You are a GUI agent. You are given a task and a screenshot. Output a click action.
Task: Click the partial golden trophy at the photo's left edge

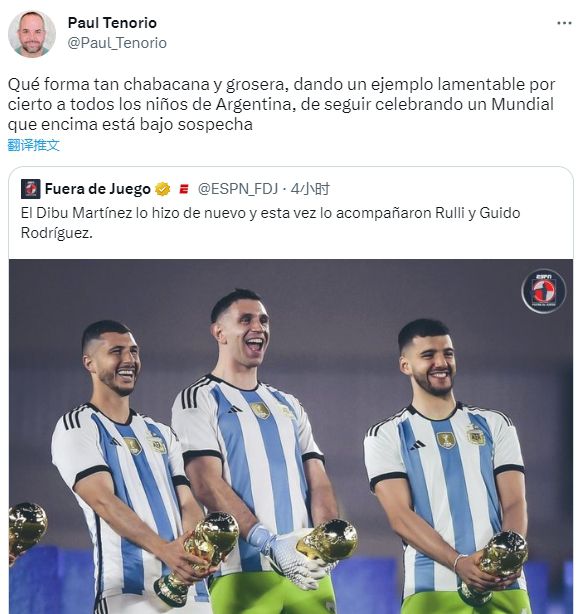[x=27, y=529]
